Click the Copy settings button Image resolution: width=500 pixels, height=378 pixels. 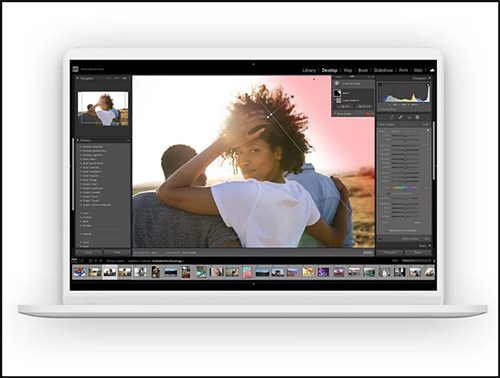point(88,252)
